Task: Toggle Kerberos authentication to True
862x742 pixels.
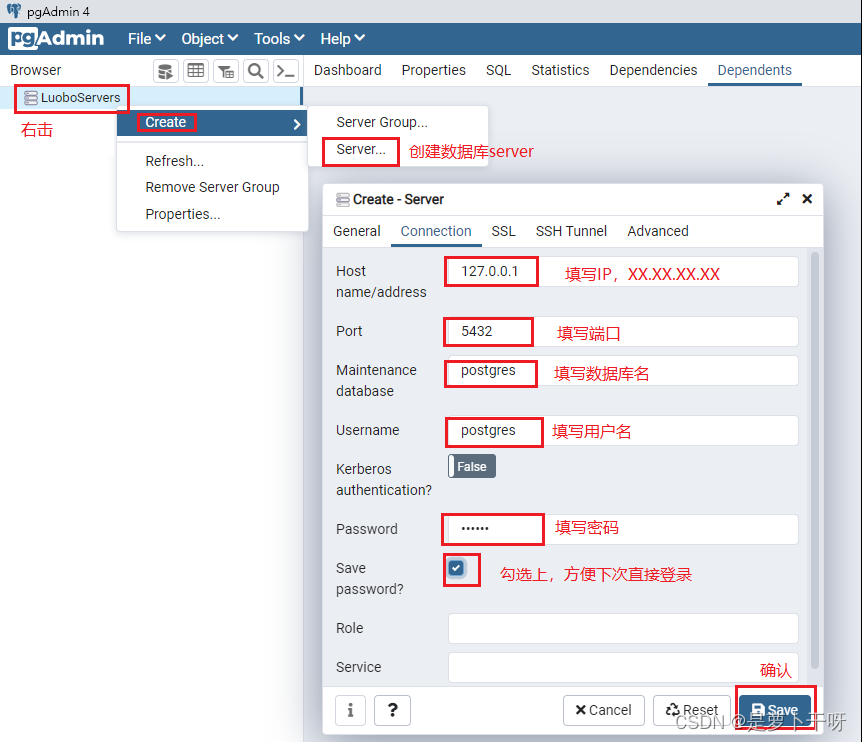Action: click(471, 465)
